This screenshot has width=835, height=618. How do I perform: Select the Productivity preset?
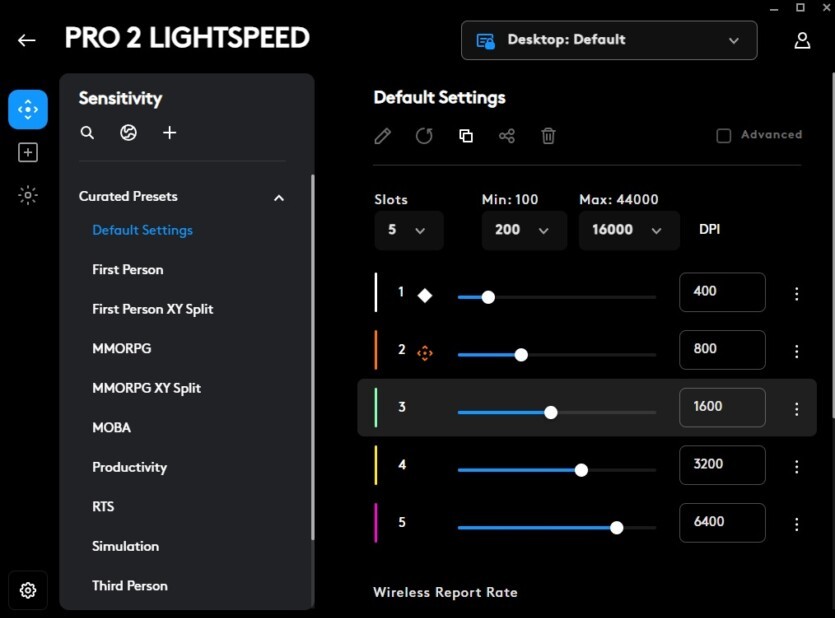(127, 467)
